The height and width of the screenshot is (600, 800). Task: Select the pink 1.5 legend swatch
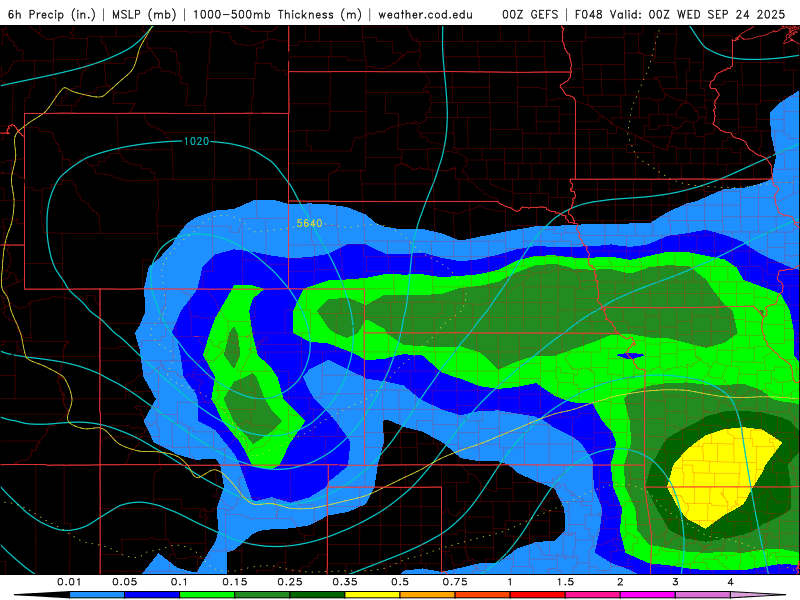[593, 595]
